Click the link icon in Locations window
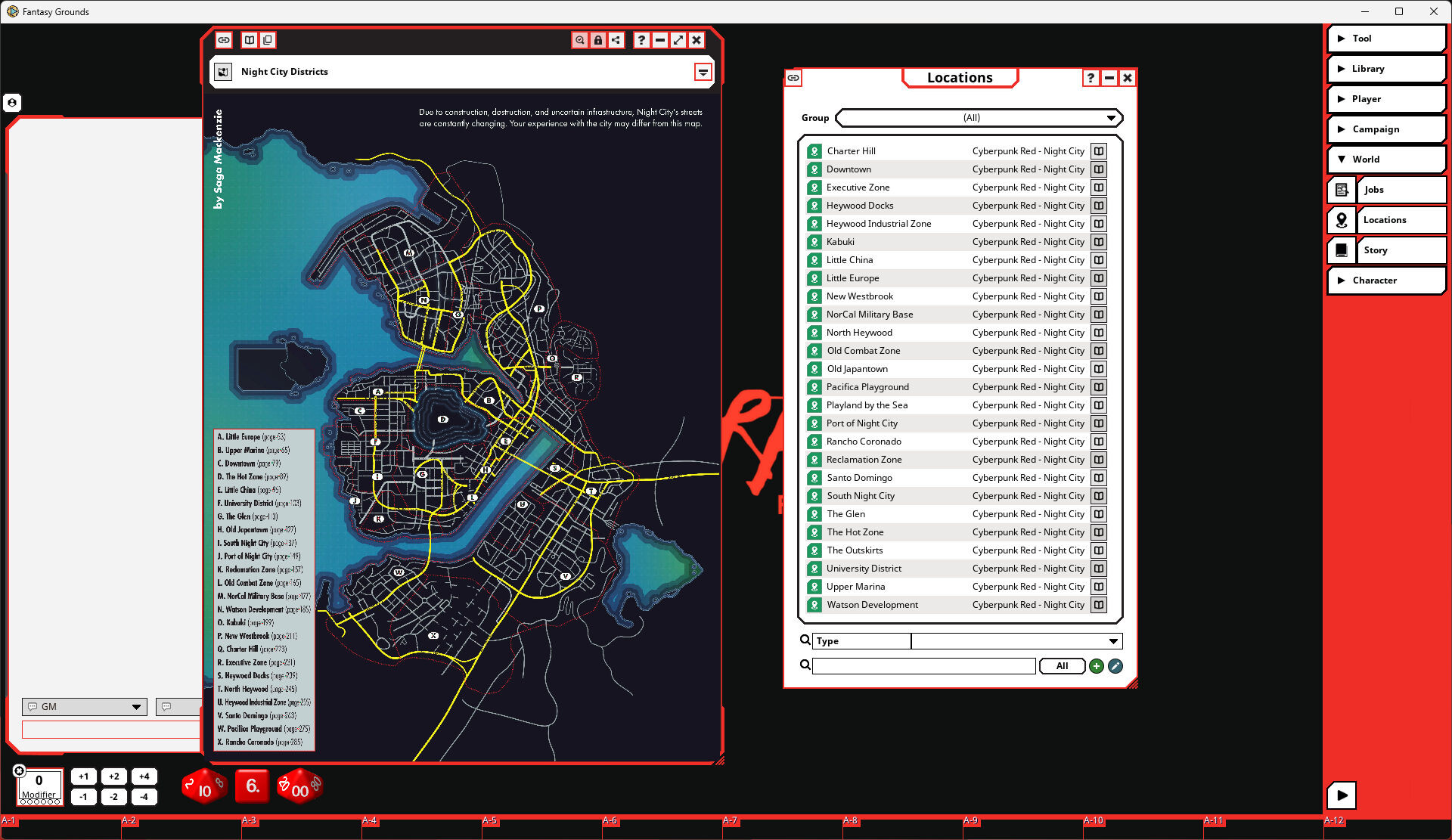 pos(793,78)
